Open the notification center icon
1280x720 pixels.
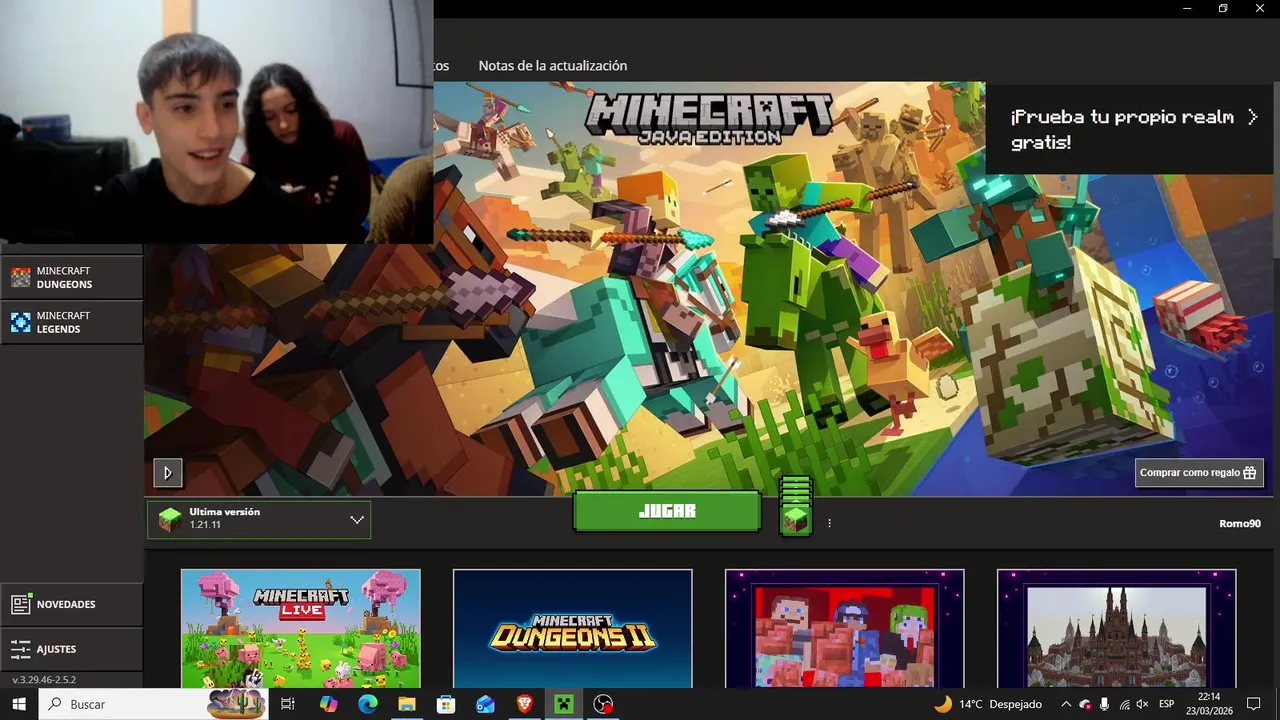click(x=1254, y=704)
